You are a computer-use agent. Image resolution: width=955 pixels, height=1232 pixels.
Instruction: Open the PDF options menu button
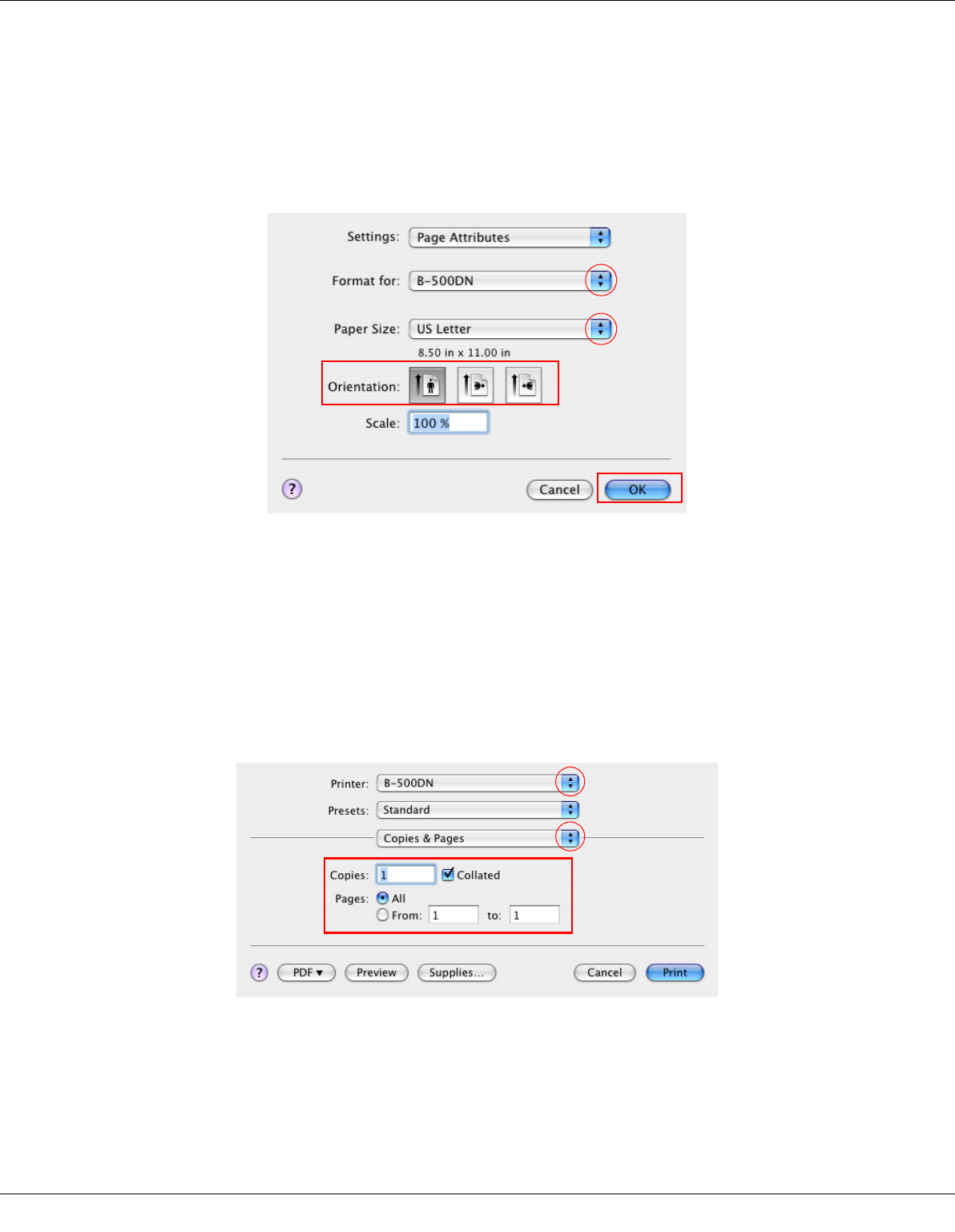(306, 972)
